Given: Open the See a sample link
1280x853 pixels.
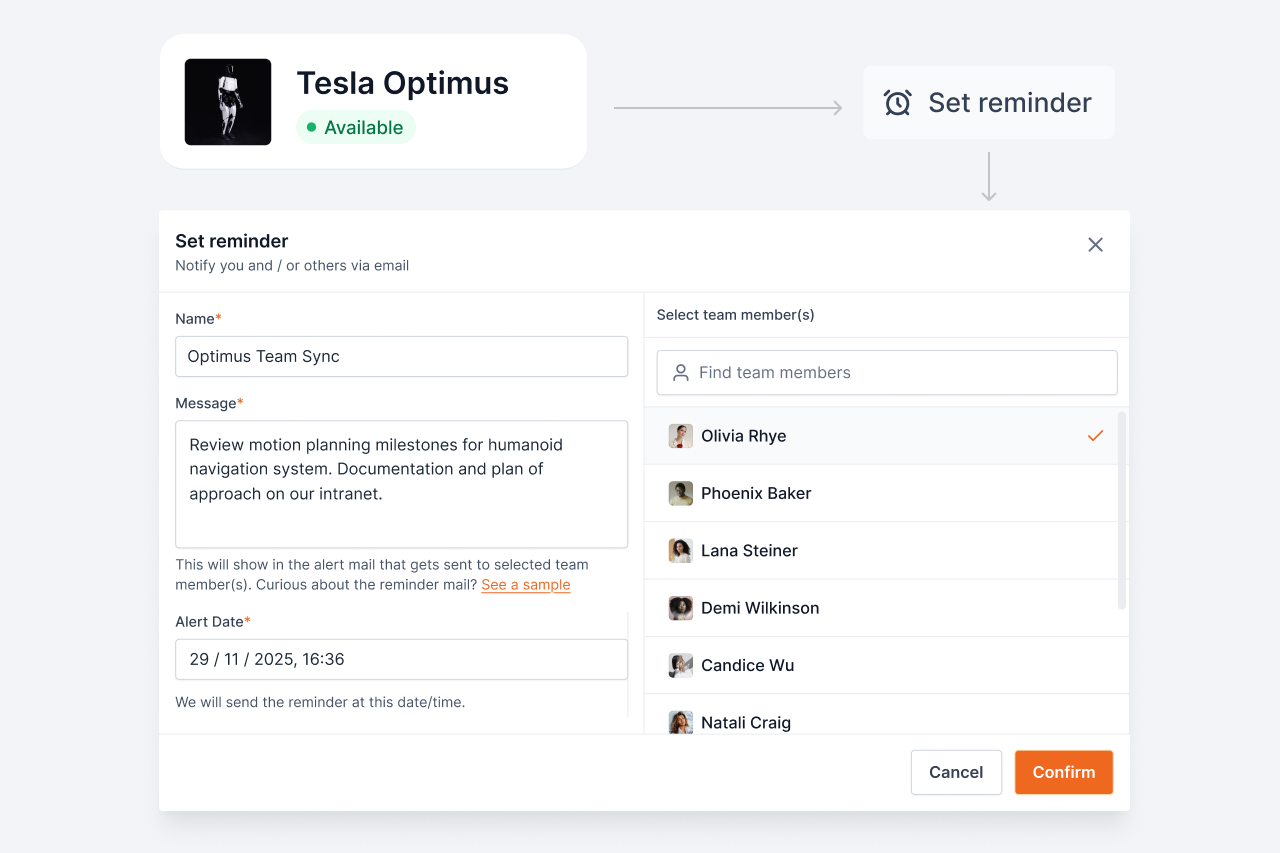Looking at the screenshot, I should pyautogui.click(x=525, y=585).
